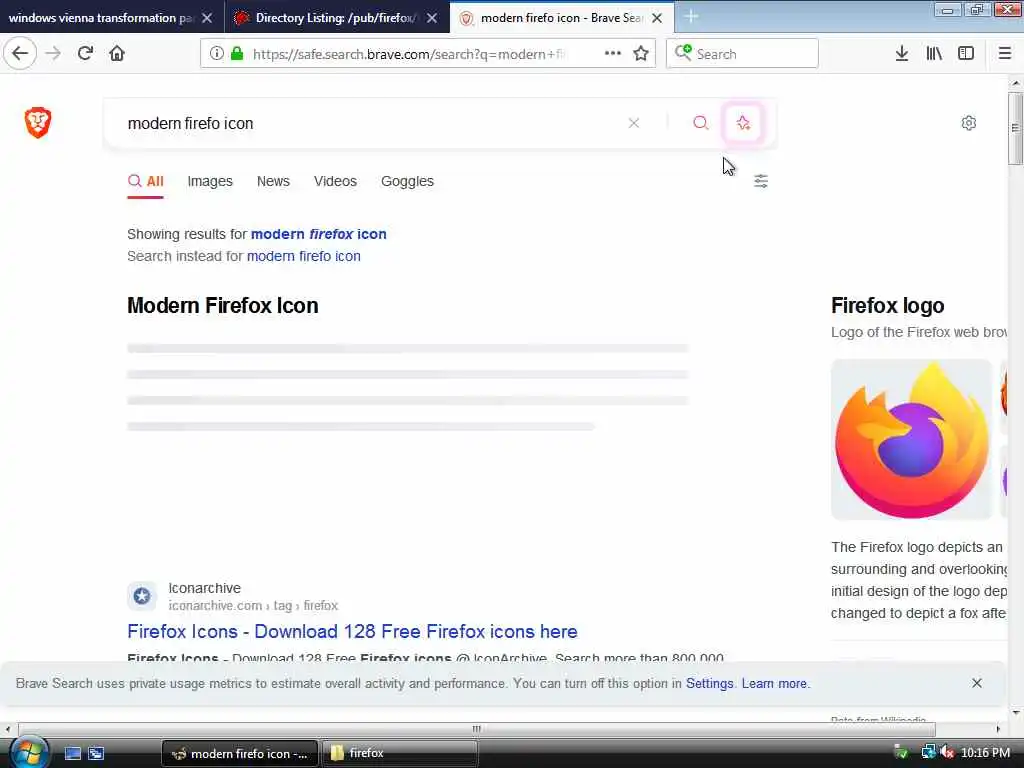1024x768 pixels.
Task: Open Brave Search settings gear
Action: [968, 123]
